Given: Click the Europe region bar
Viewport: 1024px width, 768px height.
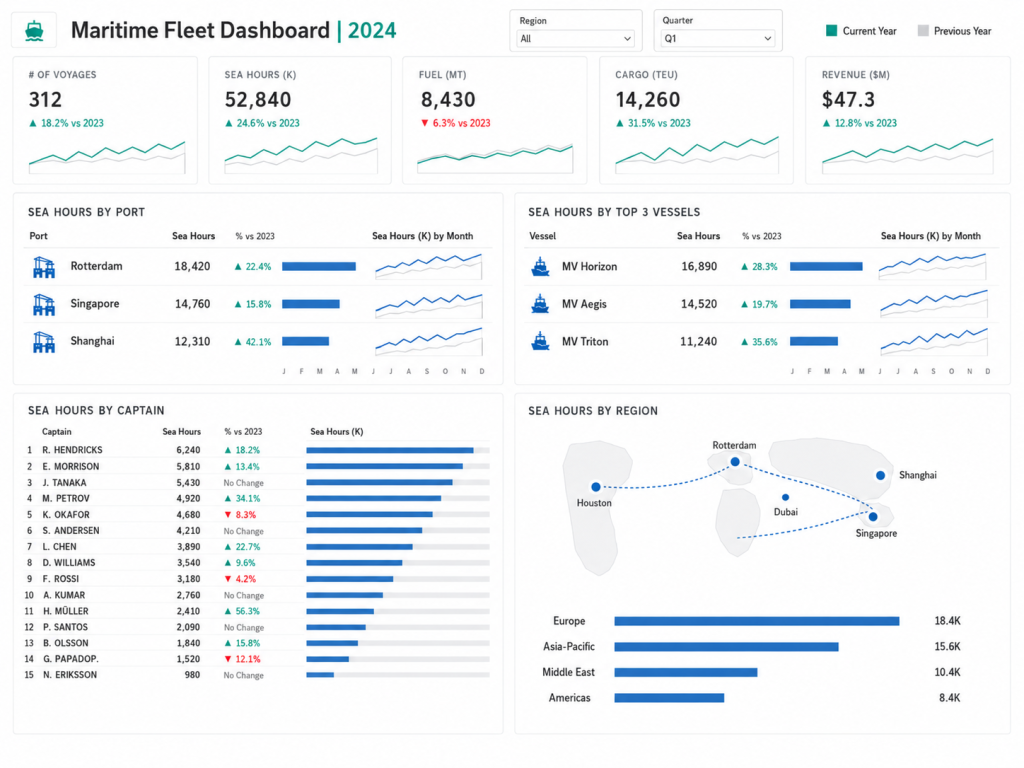Looking at the screenshot, I should pyautogui.click(x=757, y=621).
